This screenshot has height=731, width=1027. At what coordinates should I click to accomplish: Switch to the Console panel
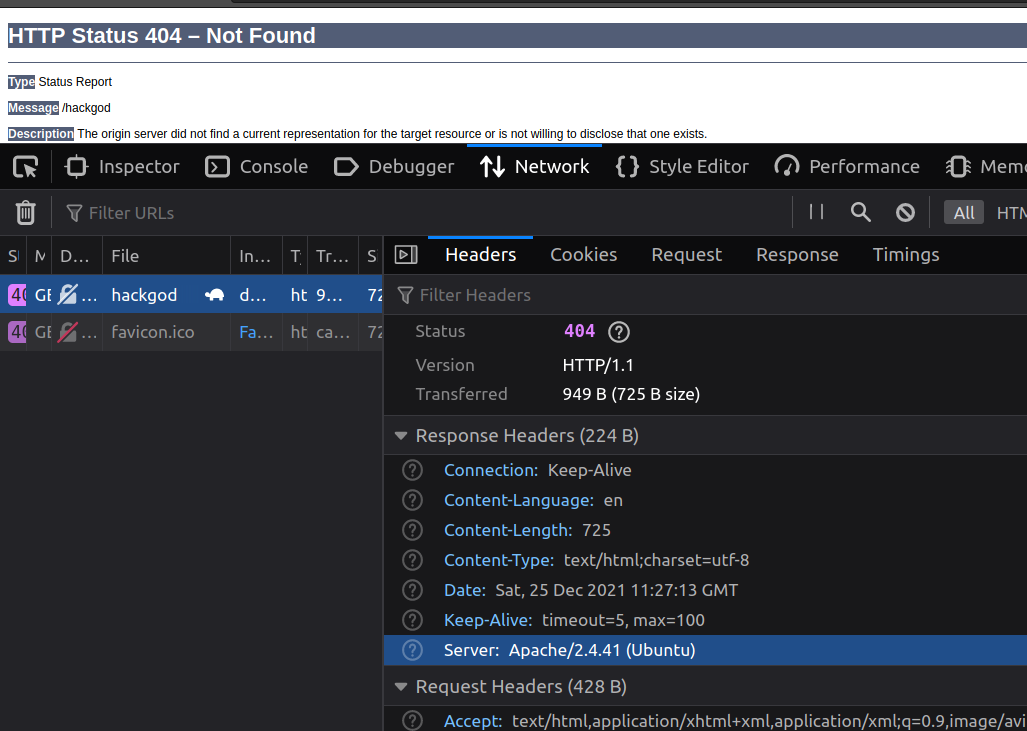pyautogui.click(x=256, y=167)
